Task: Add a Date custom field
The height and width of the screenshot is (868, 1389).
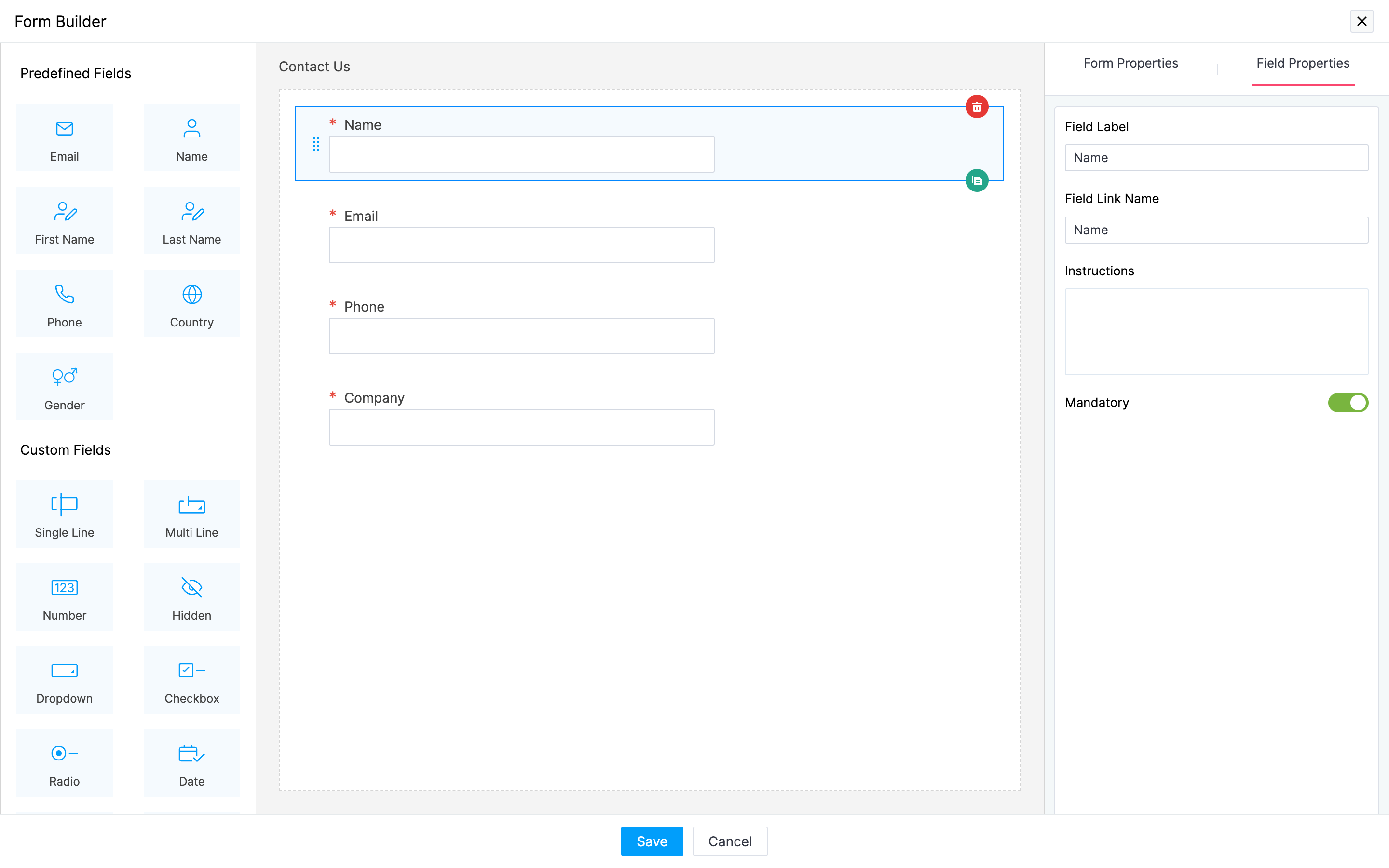Action: pos(191,763)
